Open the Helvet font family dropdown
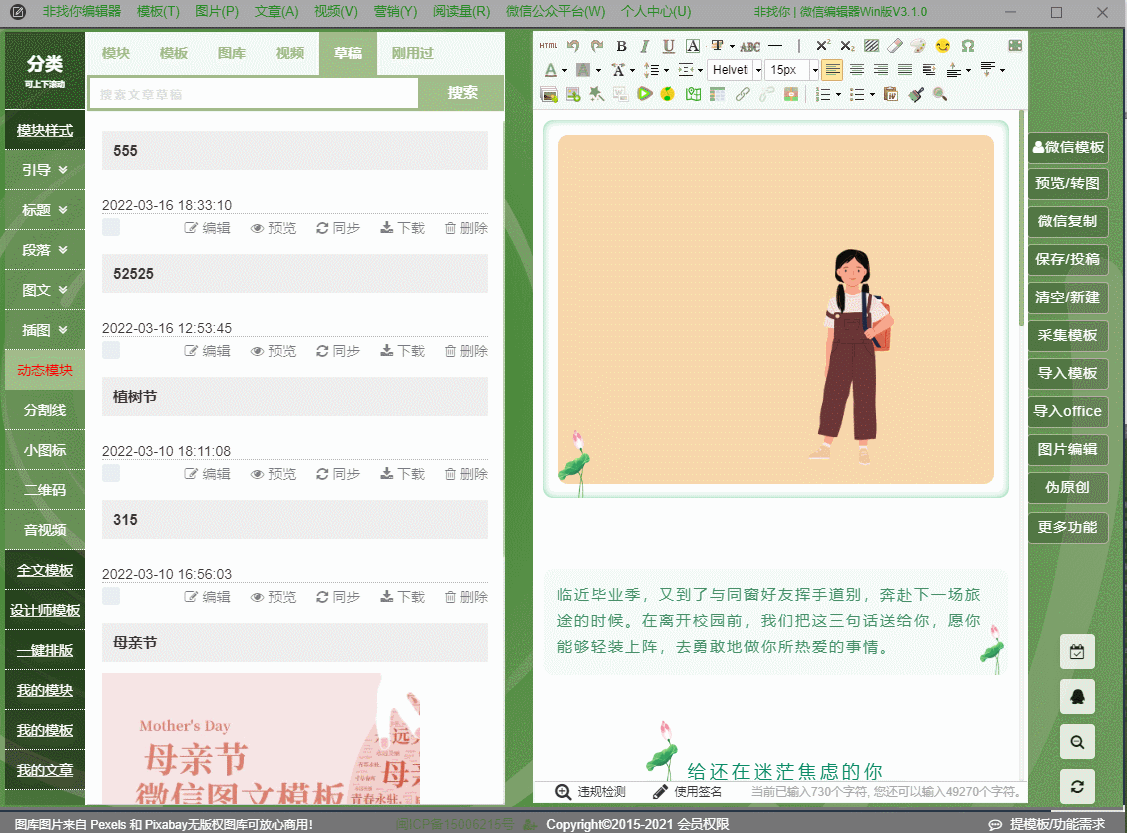1127x833 pixels. click(758, 70)
